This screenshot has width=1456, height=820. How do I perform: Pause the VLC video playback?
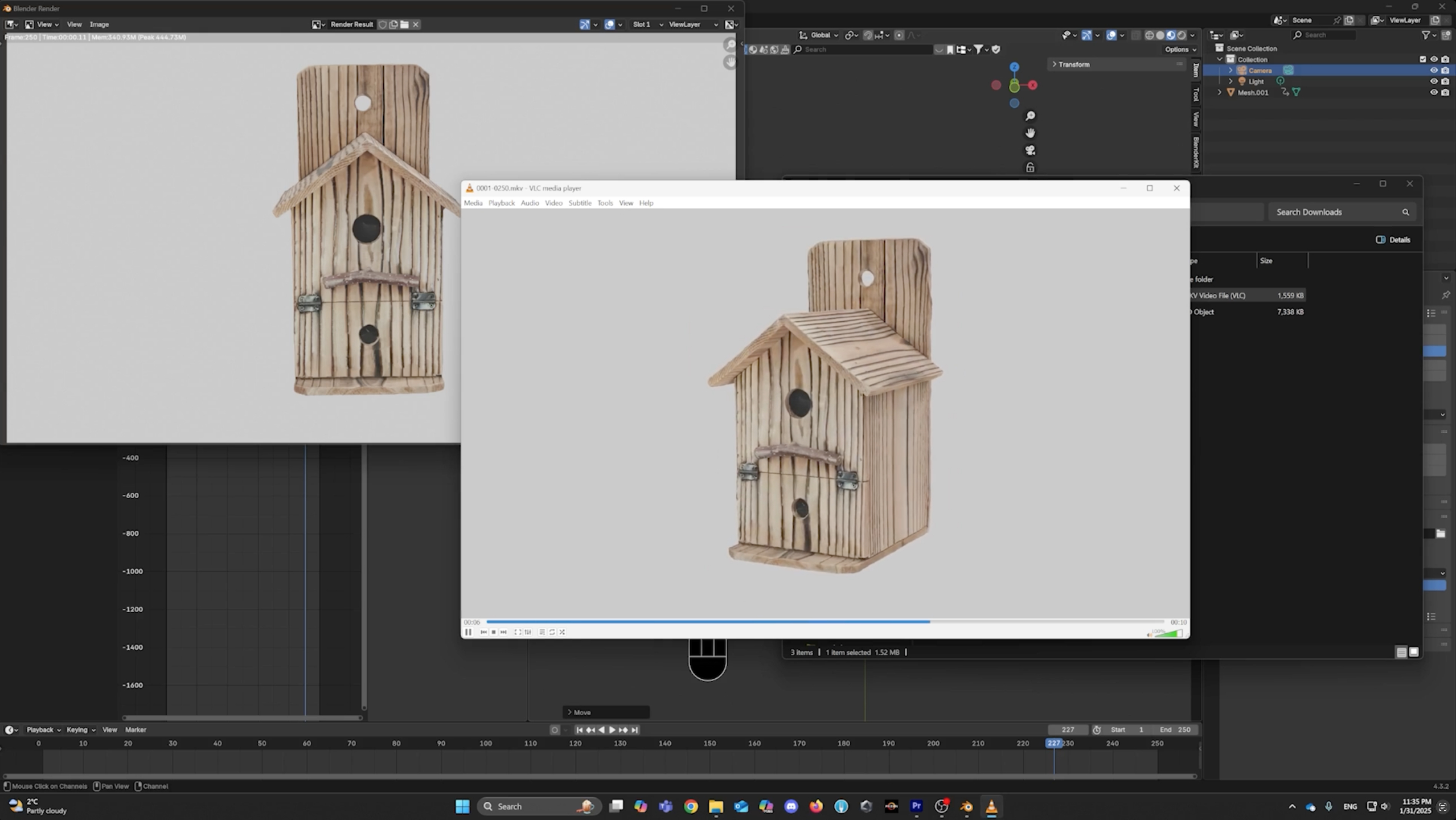coord(468,632)
